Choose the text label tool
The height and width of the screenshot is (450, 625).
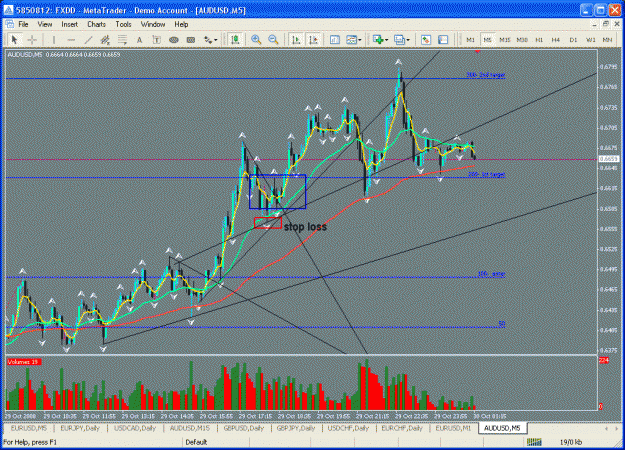157,39
